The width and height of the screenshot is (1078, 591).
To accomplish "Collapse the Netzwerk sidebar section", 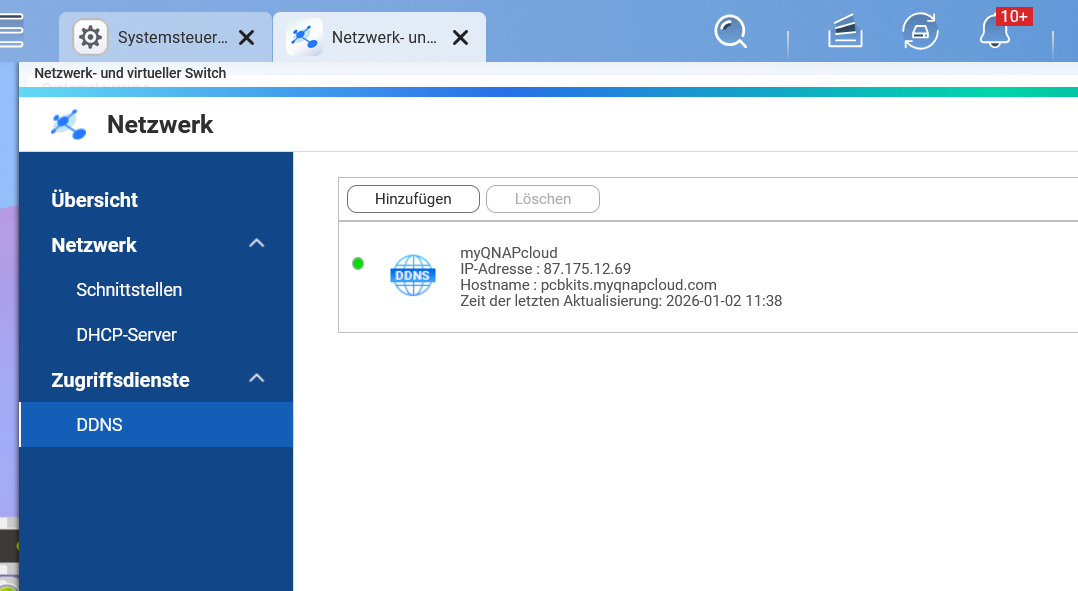I will [x=257, y=244].
